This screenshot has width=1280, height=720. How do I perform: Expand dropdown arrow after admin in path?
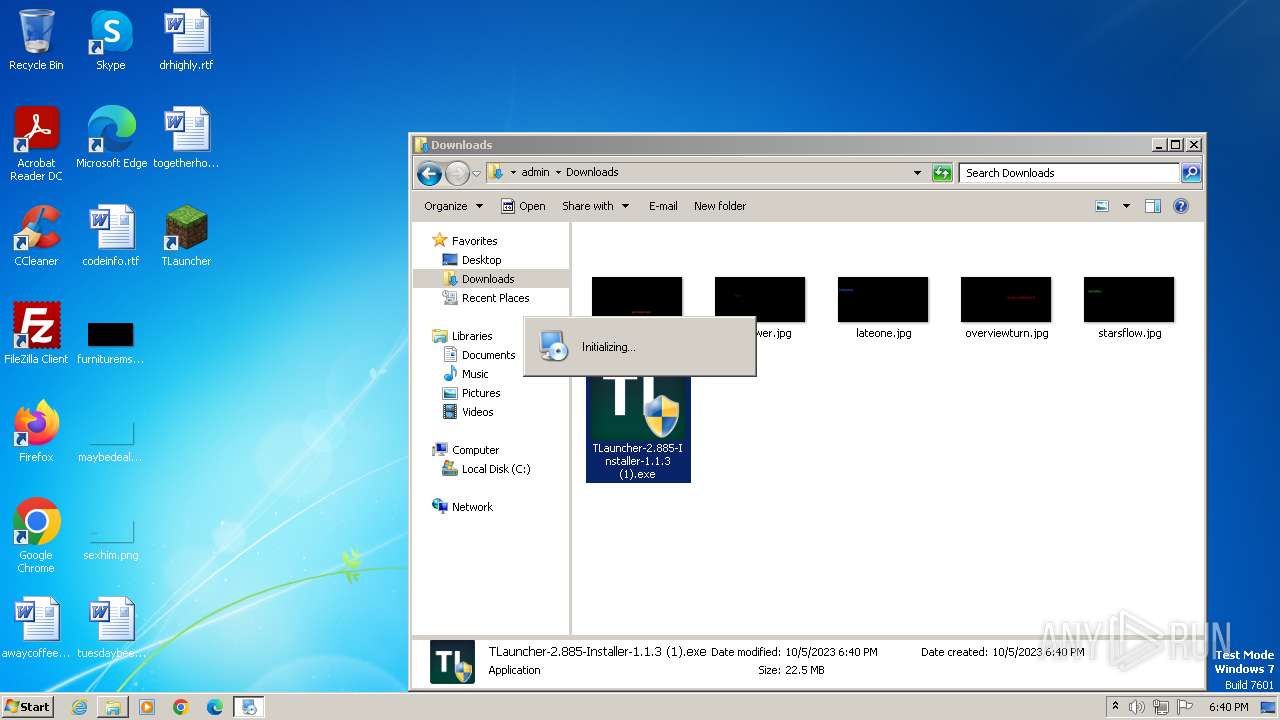click(558, 173)
